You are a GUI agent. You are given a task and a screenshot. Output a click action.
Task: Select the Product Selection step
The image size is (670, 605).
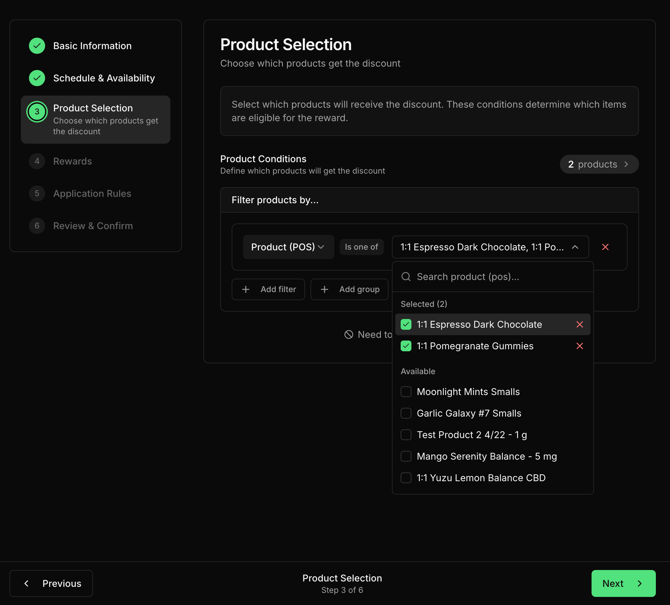[x=96, y=120]
